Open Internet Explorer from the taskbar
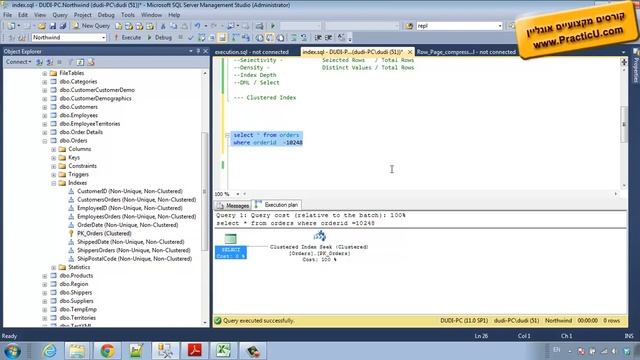The height and width of the screenshot is (360, 640). (x=49, y=351)
